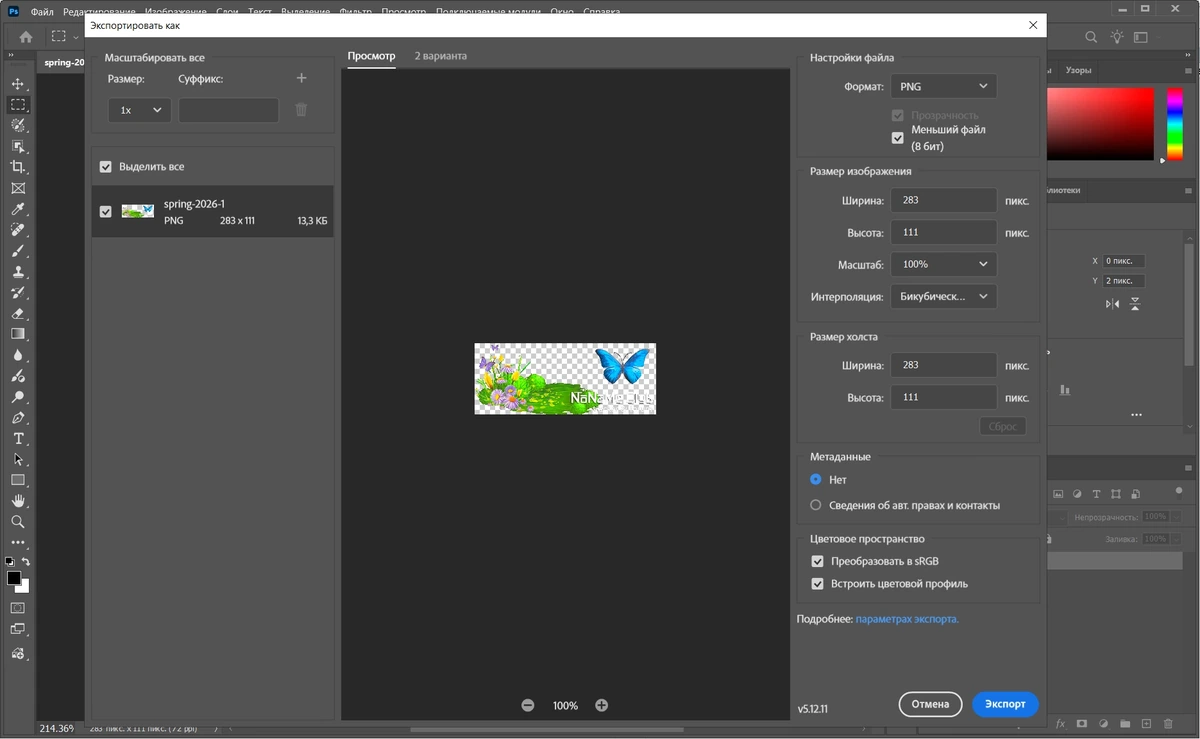Open the Узоры panel tab
Image resolution: width=1200 pixels, height=739 pixels.
click(1078, 71)
